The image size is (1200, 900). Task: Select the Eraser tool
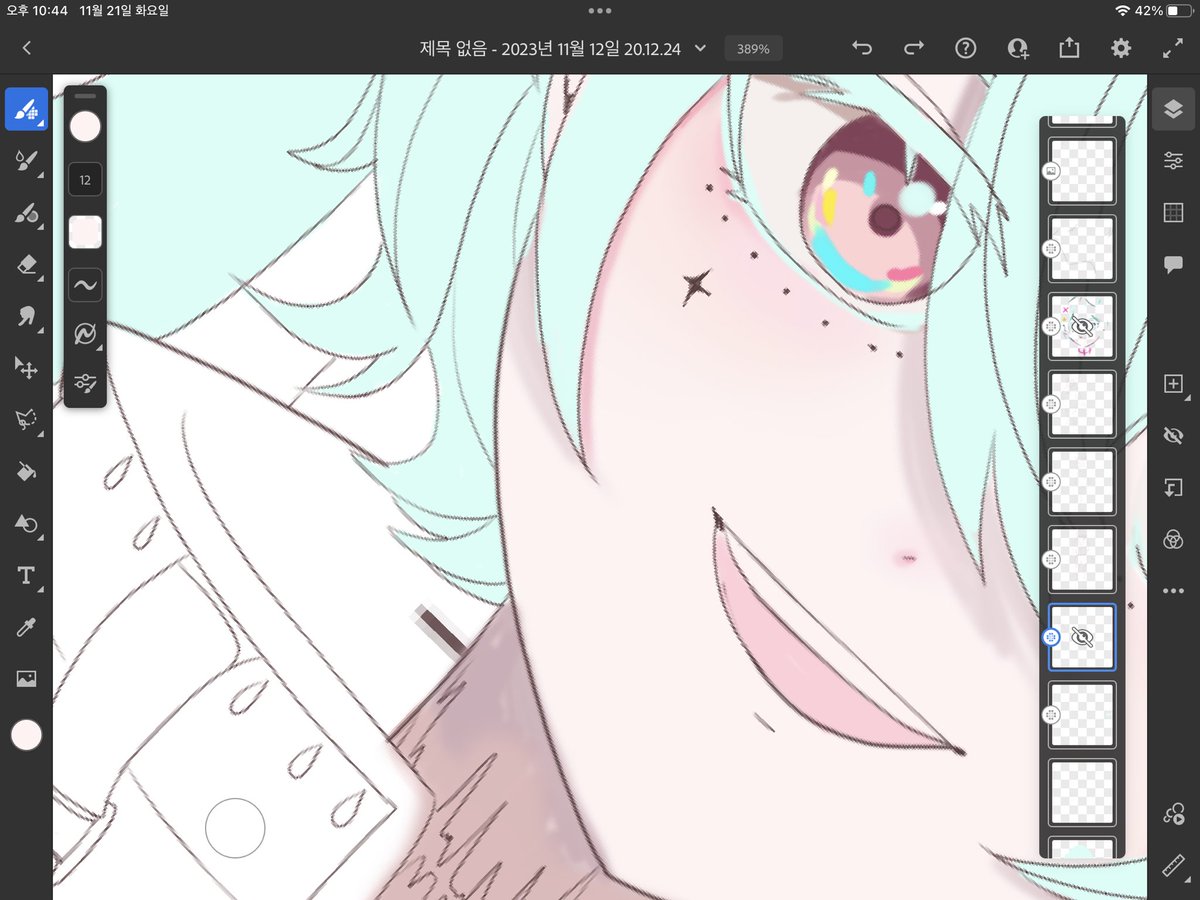(x=26, y=264)
